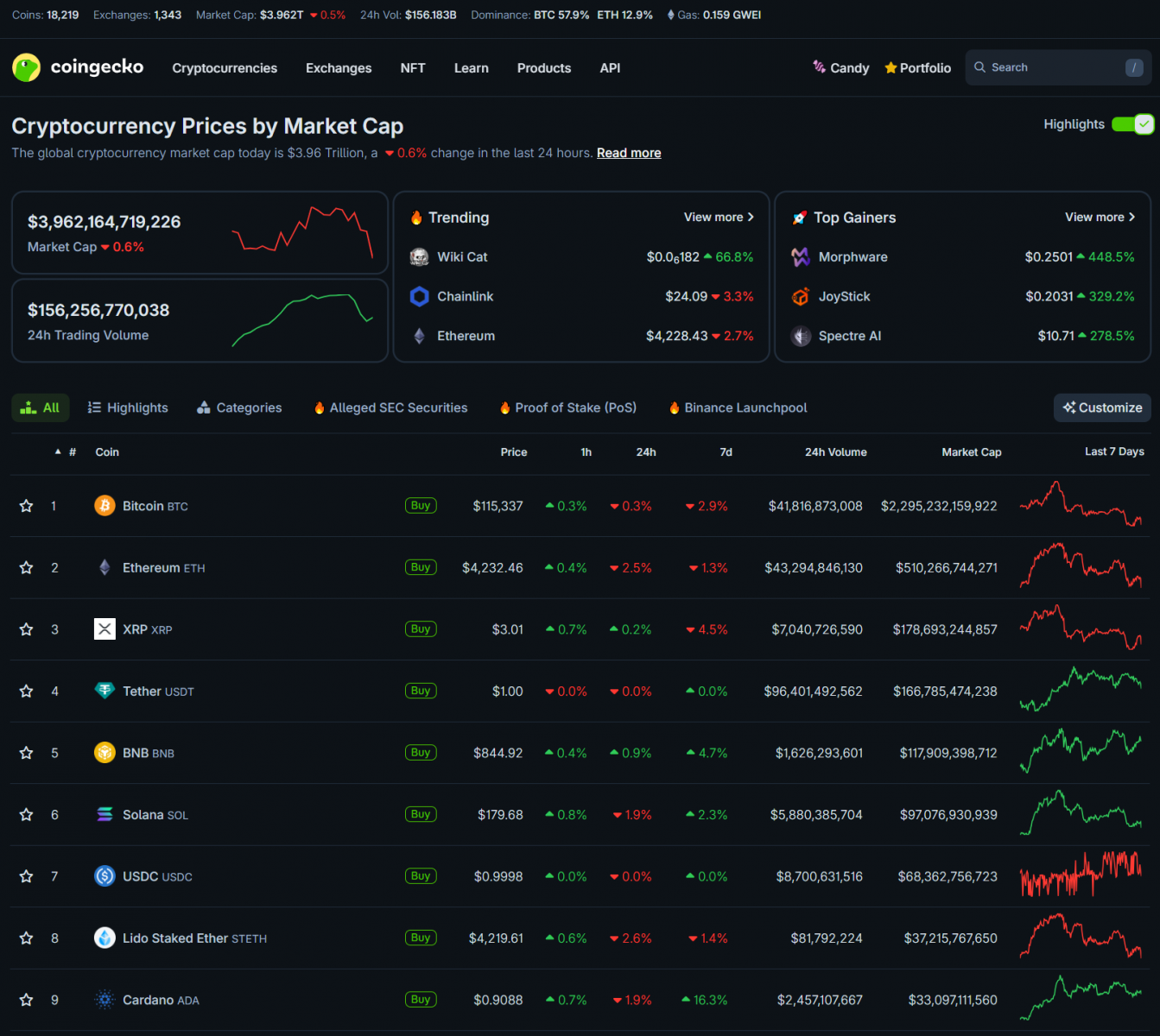Click the Cardano coin icon
Viewport: 1160px width, 1036px height.
(105, 1000)
